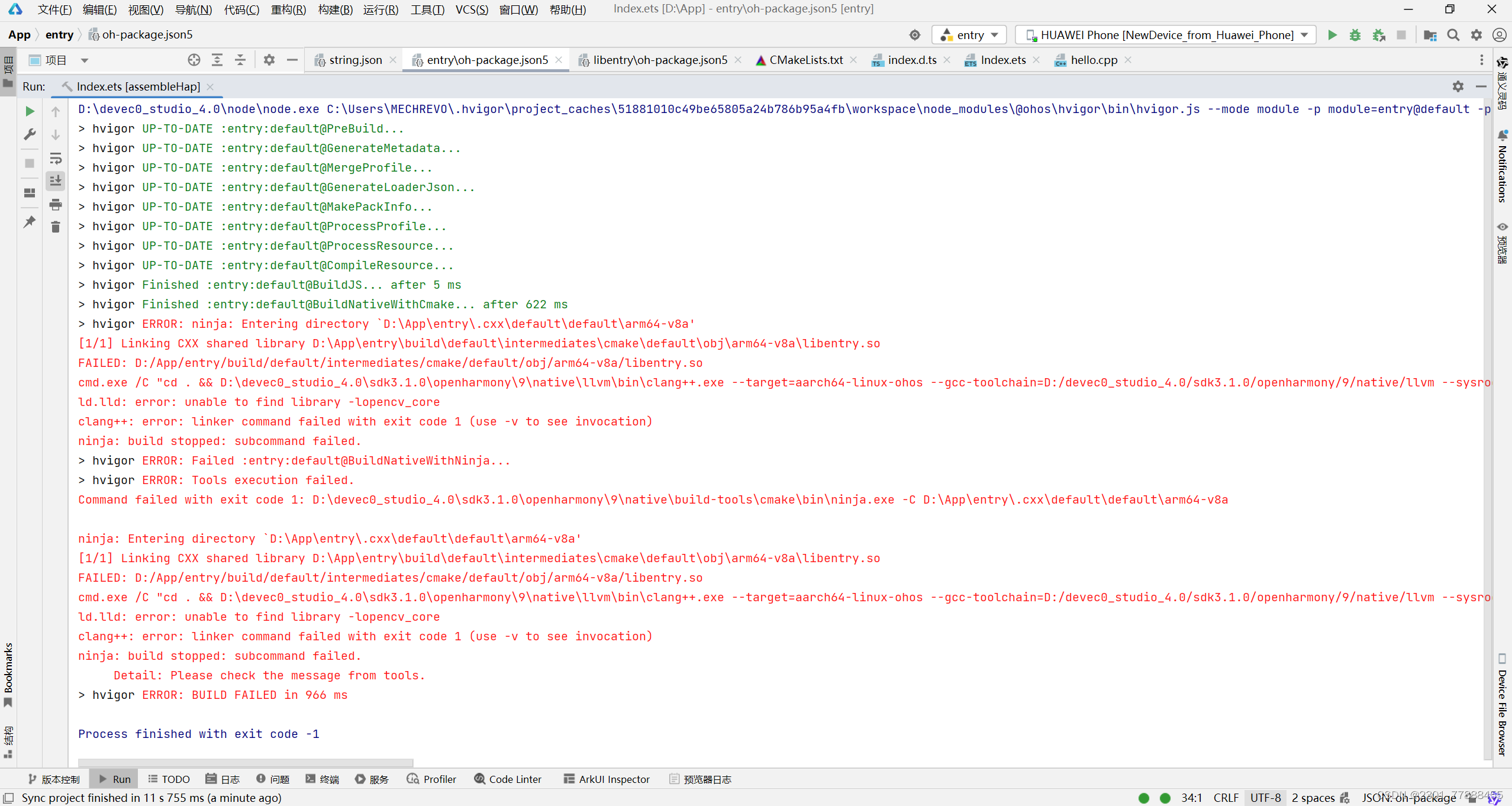Clear run output with trash icon
The image size is (1512, 806).
coord(56,227)
